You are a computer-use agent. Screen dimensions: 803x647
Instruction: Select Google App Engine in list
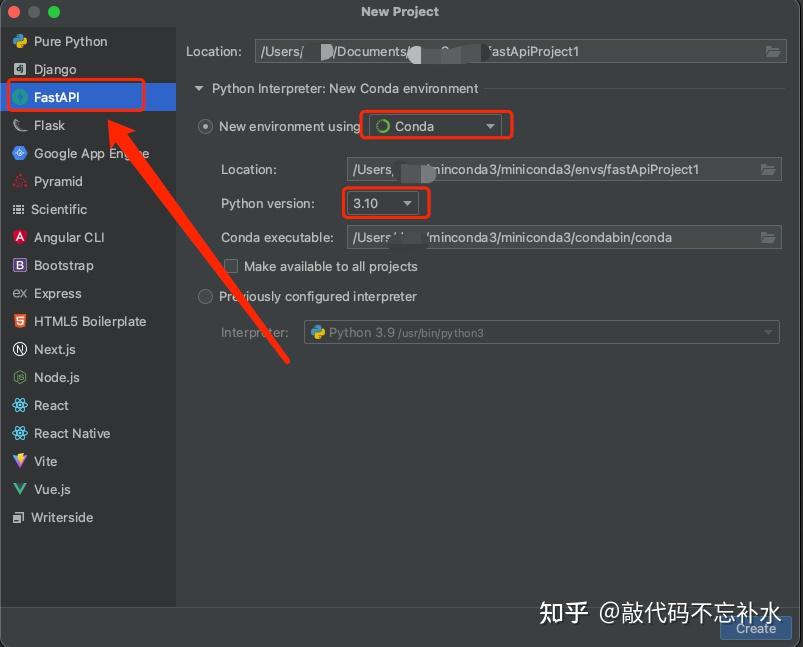coord(88,153)
